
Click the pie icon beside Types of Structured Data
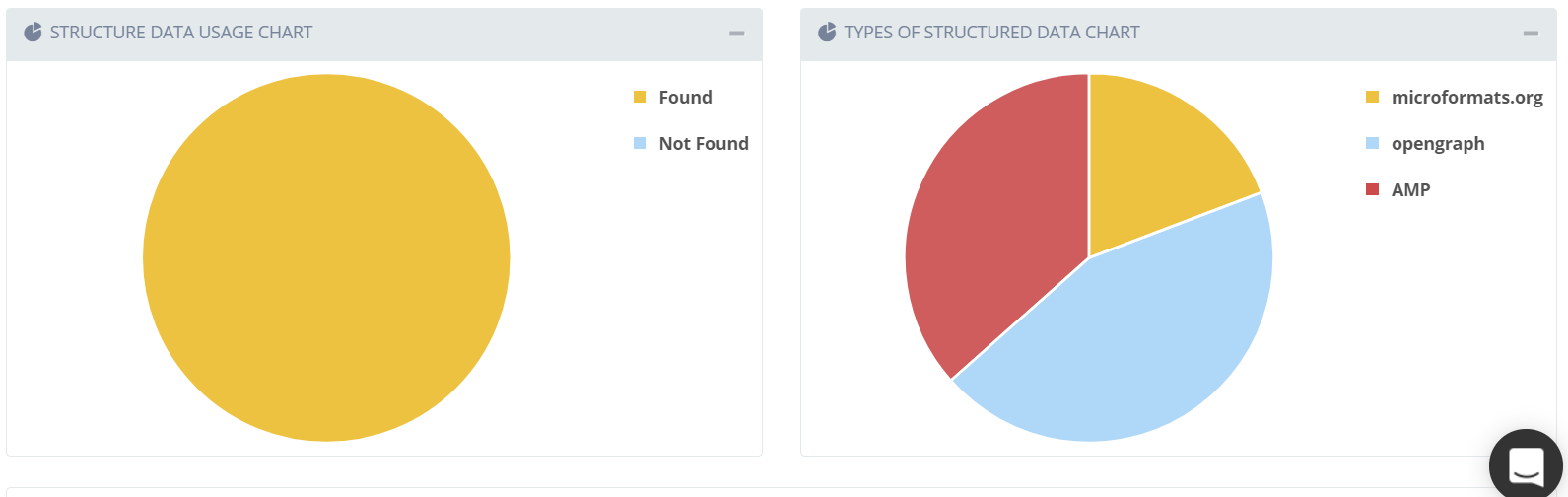tap(827, 33)
